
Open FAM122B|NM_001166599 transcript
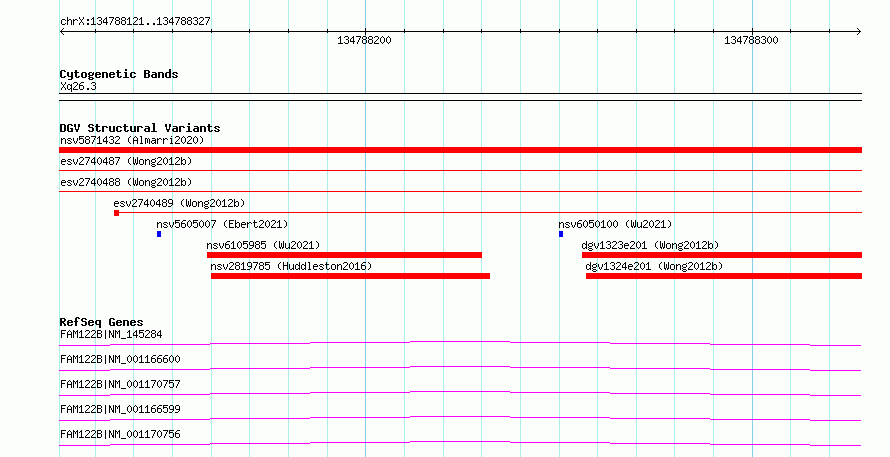(120, 409)
